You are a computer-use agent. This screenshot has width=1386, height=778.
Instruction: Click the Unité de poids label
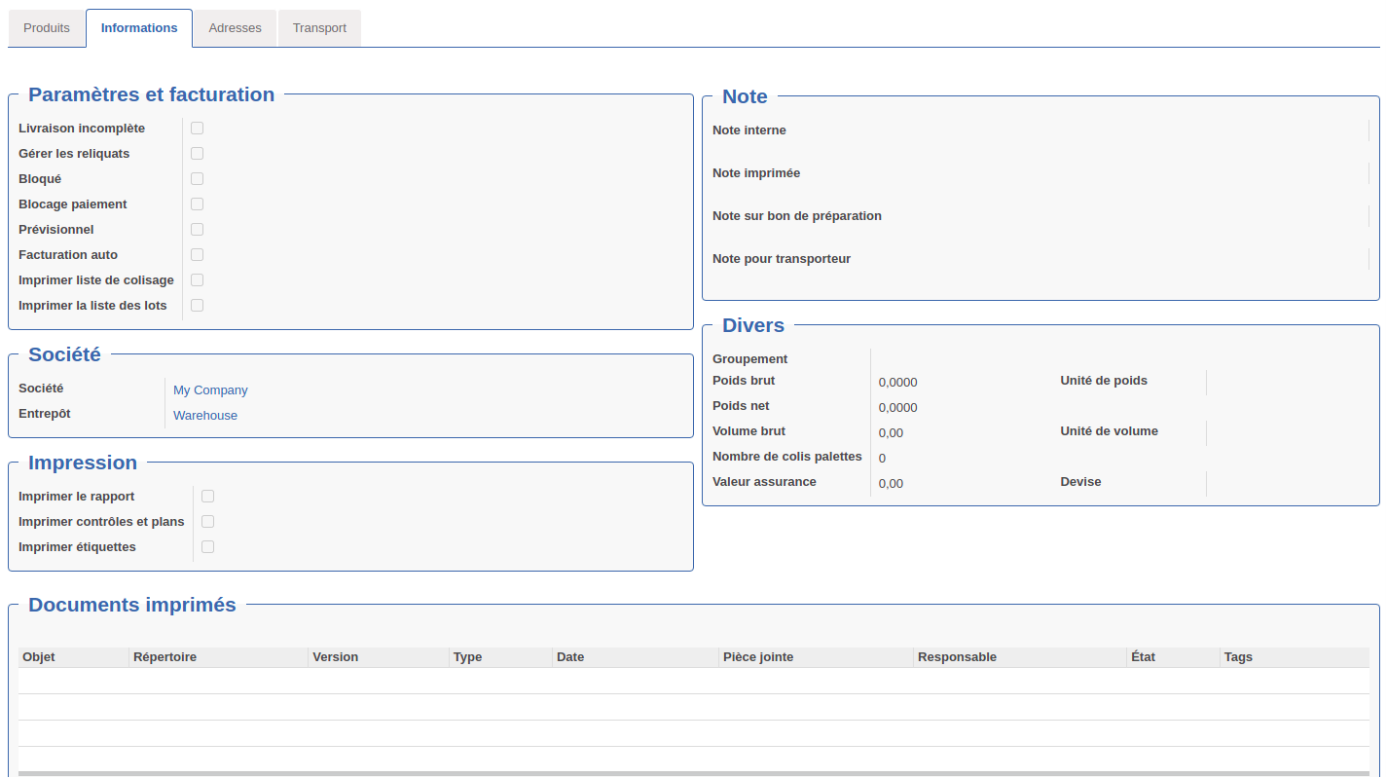pos(1104,380)
